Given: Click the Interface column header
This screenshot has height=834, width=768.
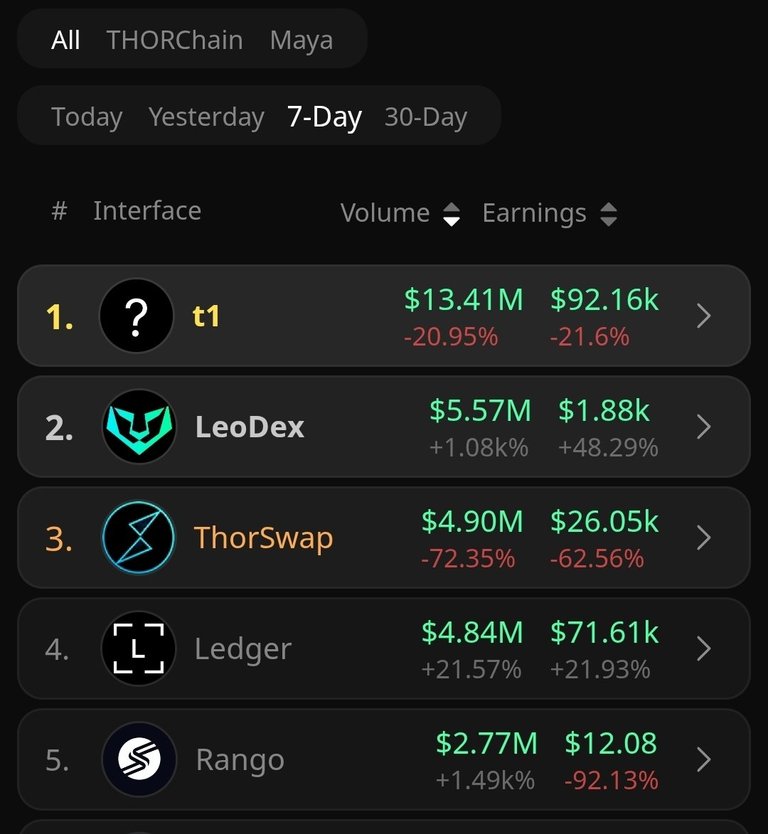Looking at the screenshot, I should (147, 211).
